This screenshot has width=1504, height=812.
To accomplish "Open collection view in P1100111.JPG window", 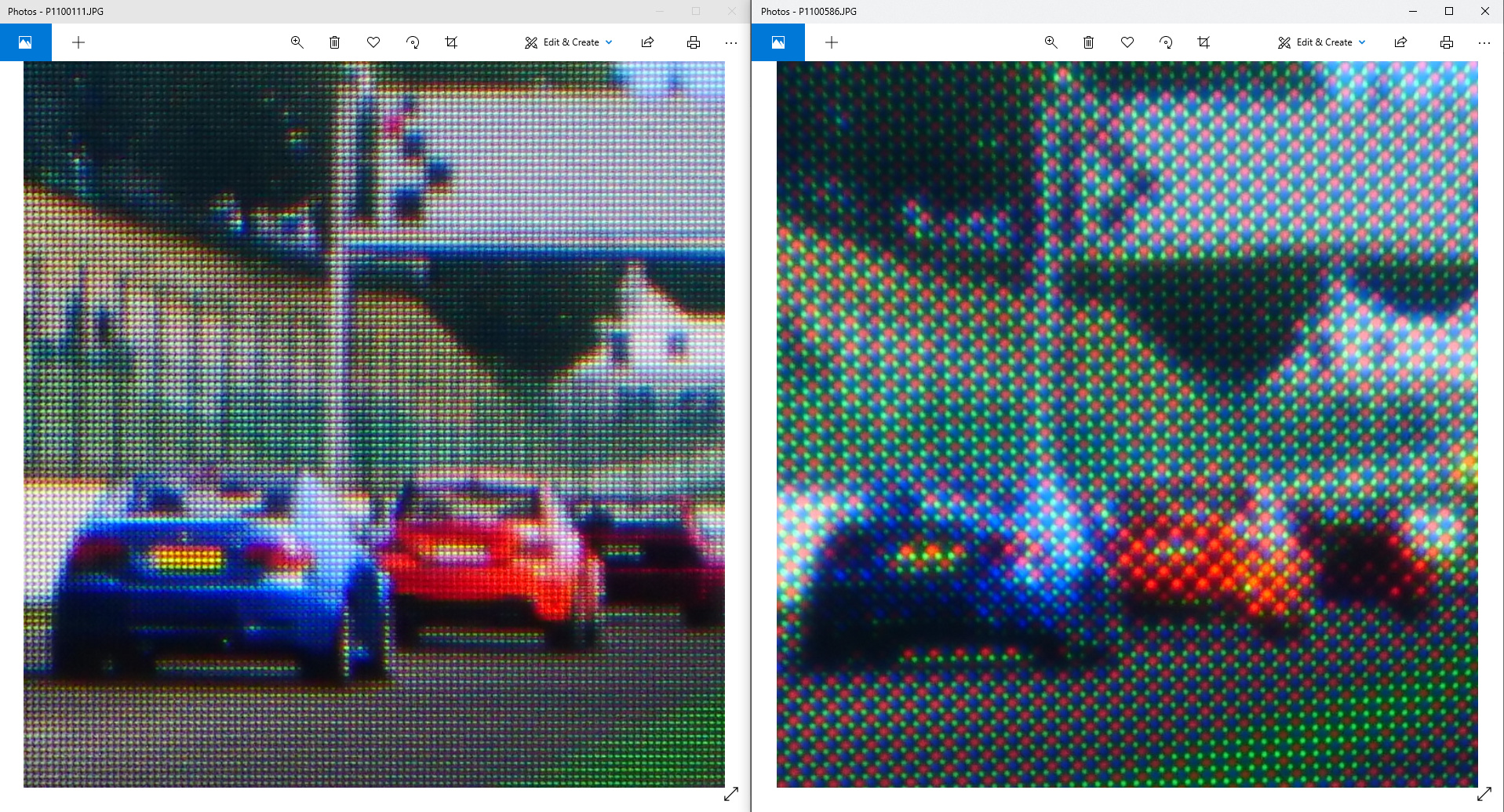I will tap(25, 42).
